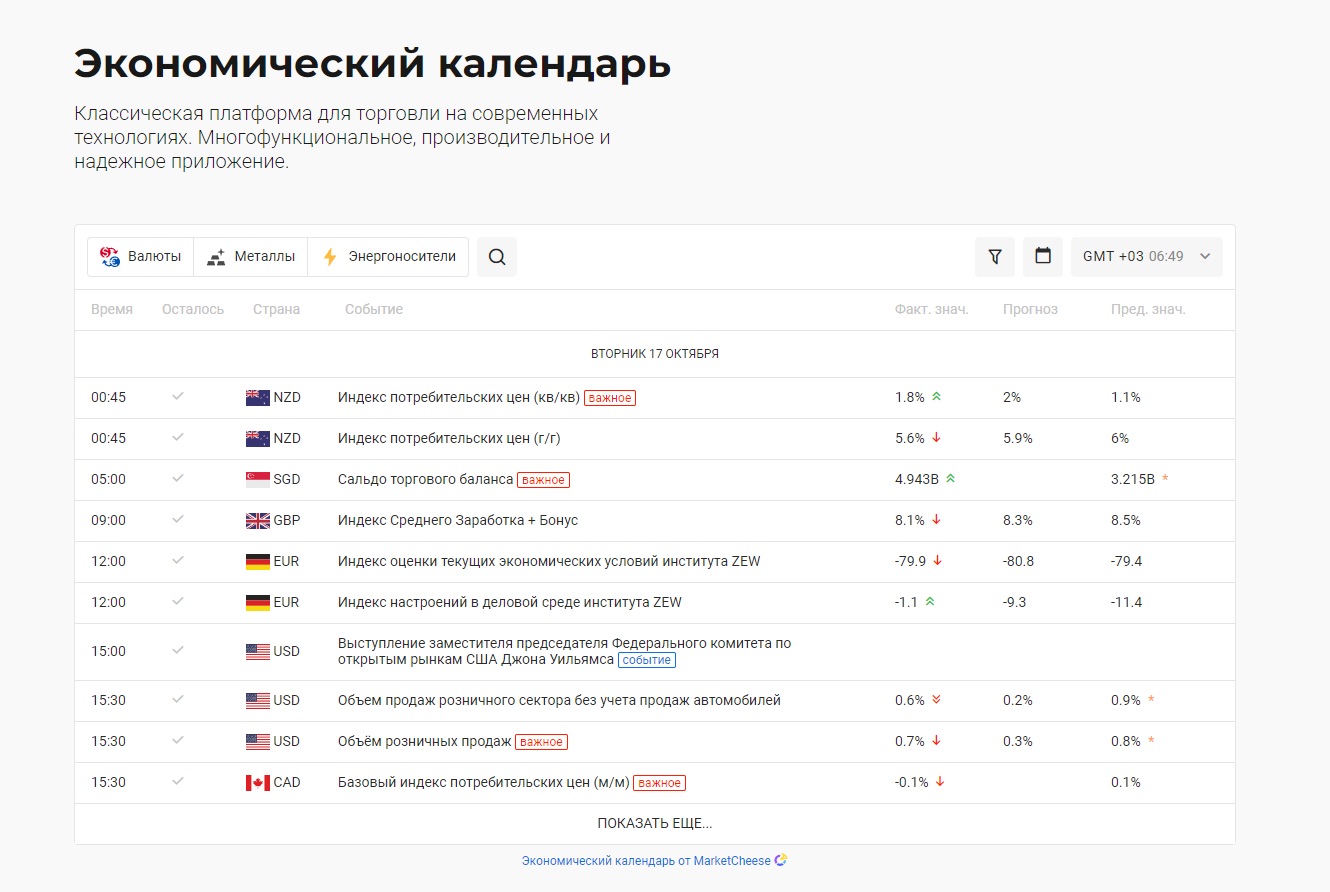Click previous value 3.215B

(1133, 480)
